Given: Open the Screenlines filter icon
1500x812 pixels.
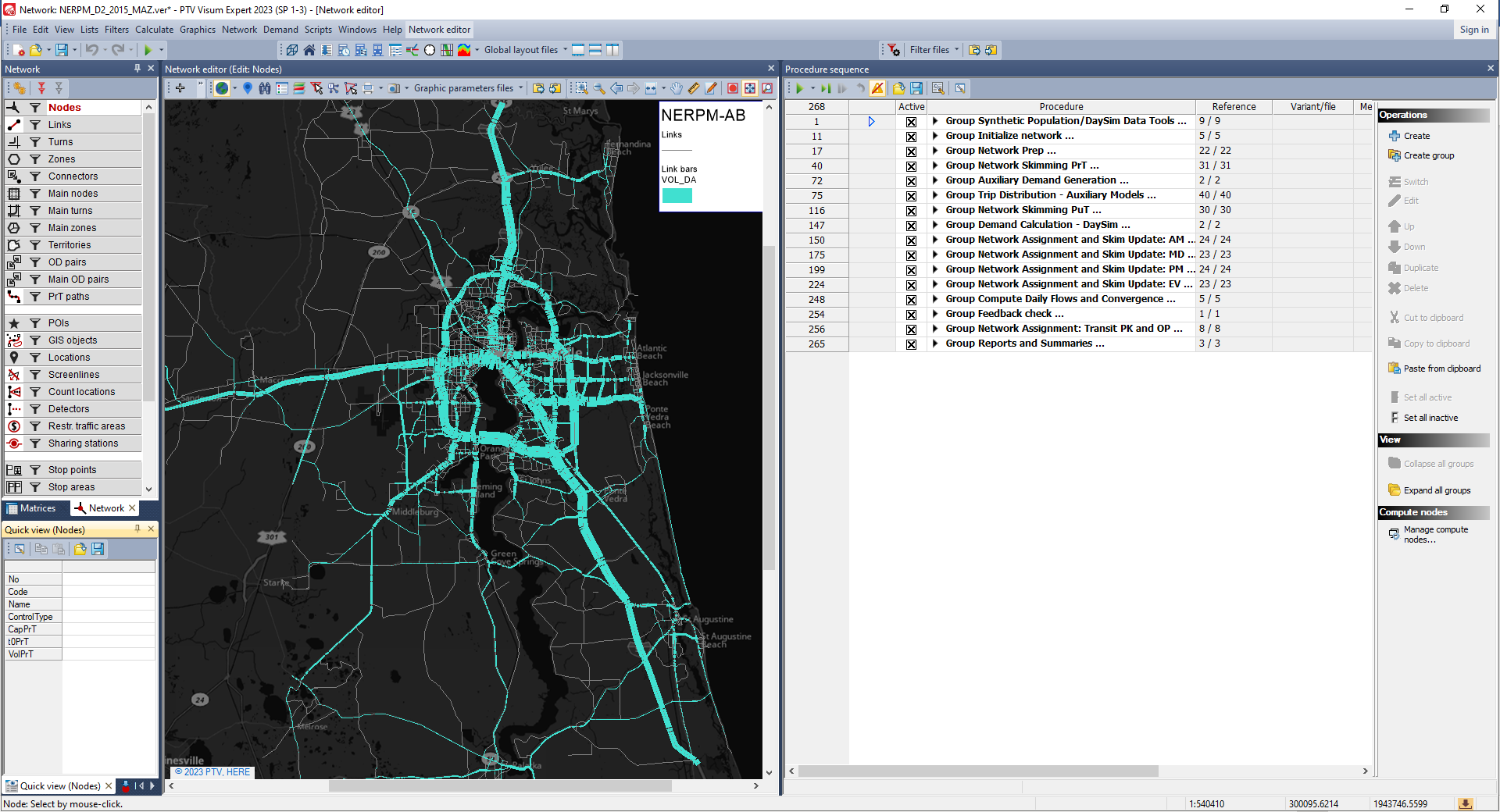Looking at the screenshot, I should tap(35, 375).
